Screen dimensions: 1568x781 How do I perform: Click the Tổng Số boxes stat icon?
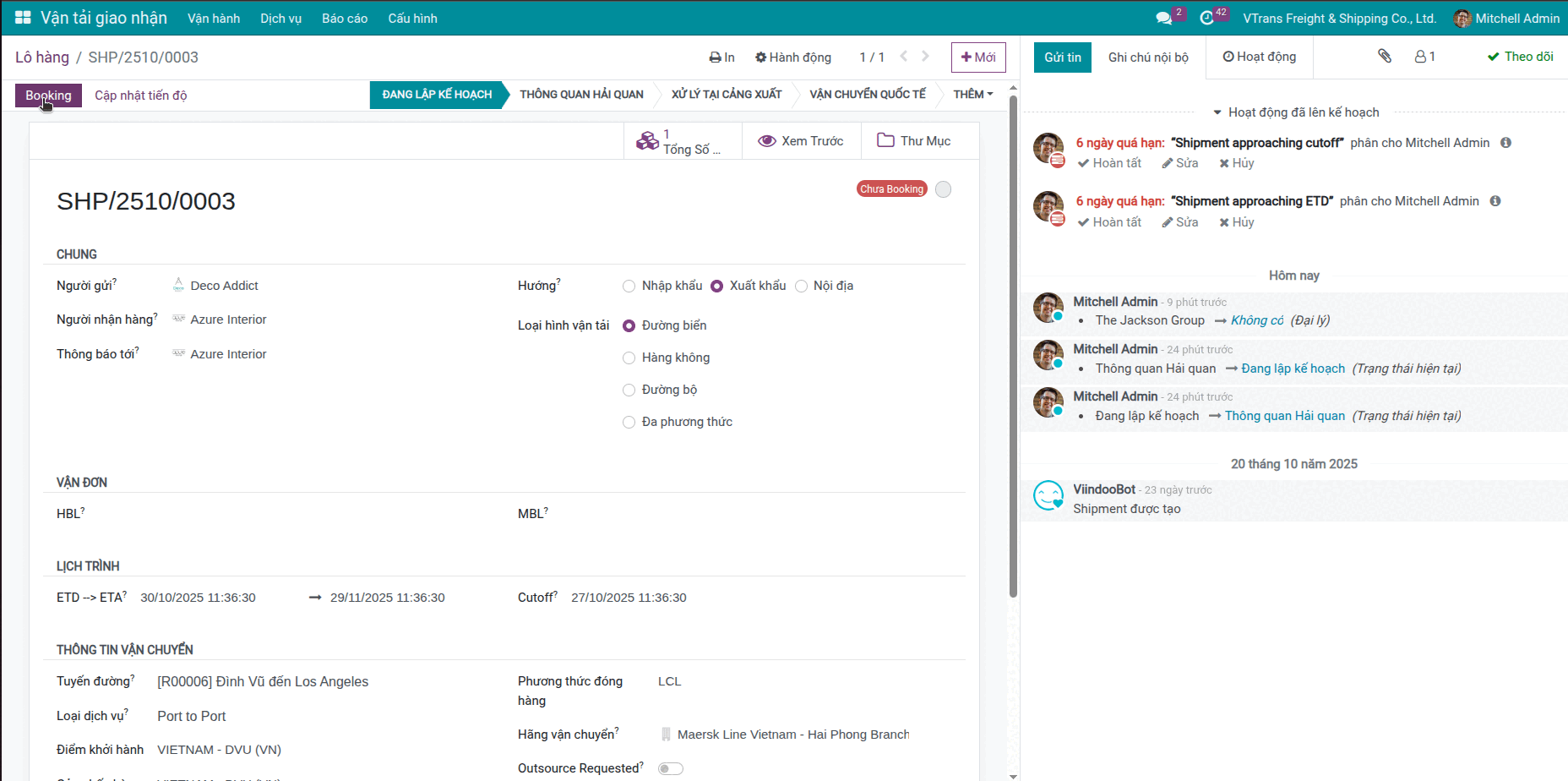pos(647,141)
